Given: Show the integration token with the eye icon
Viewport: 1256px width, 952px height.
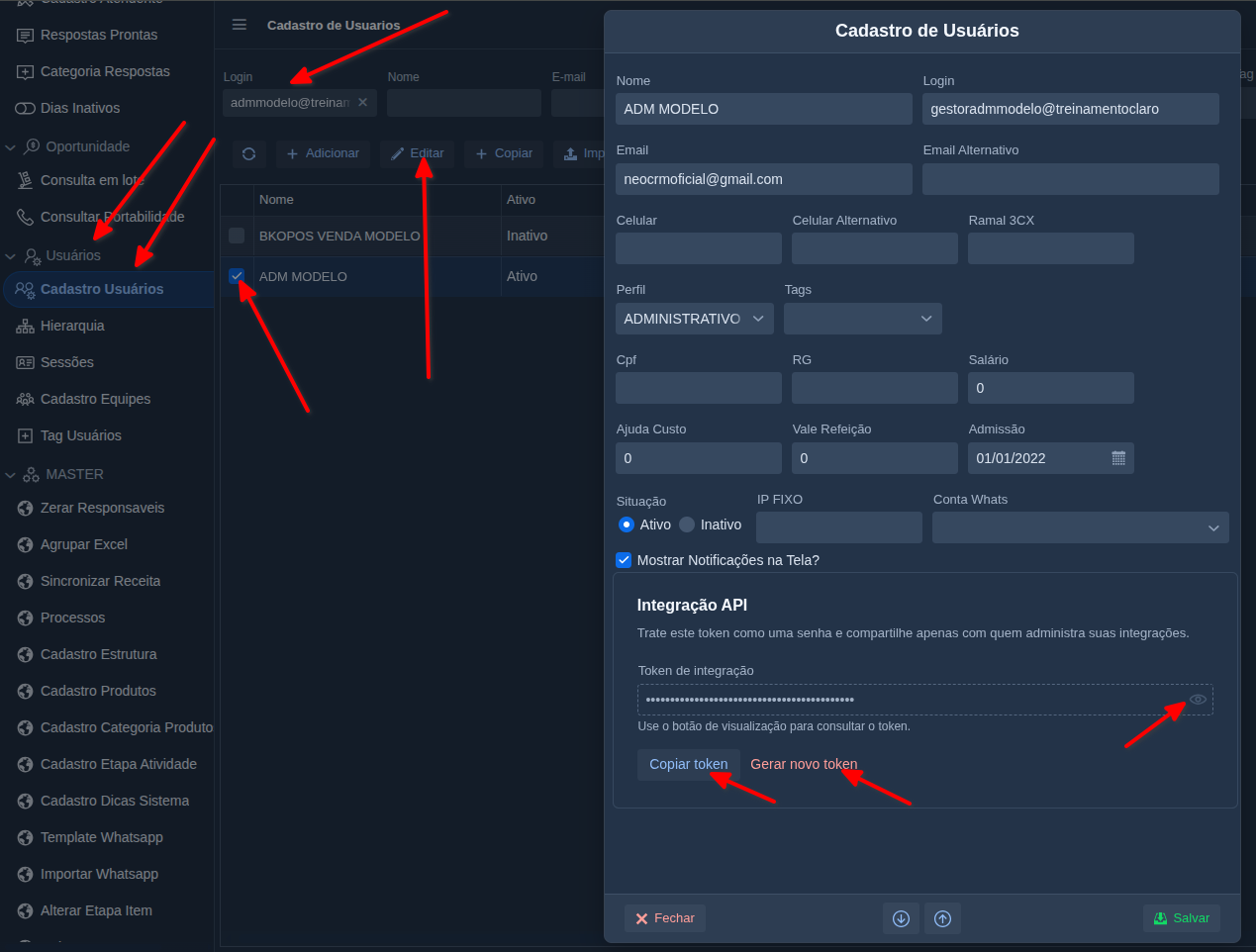Looking at the screenshot, I should click(1198, 700).
